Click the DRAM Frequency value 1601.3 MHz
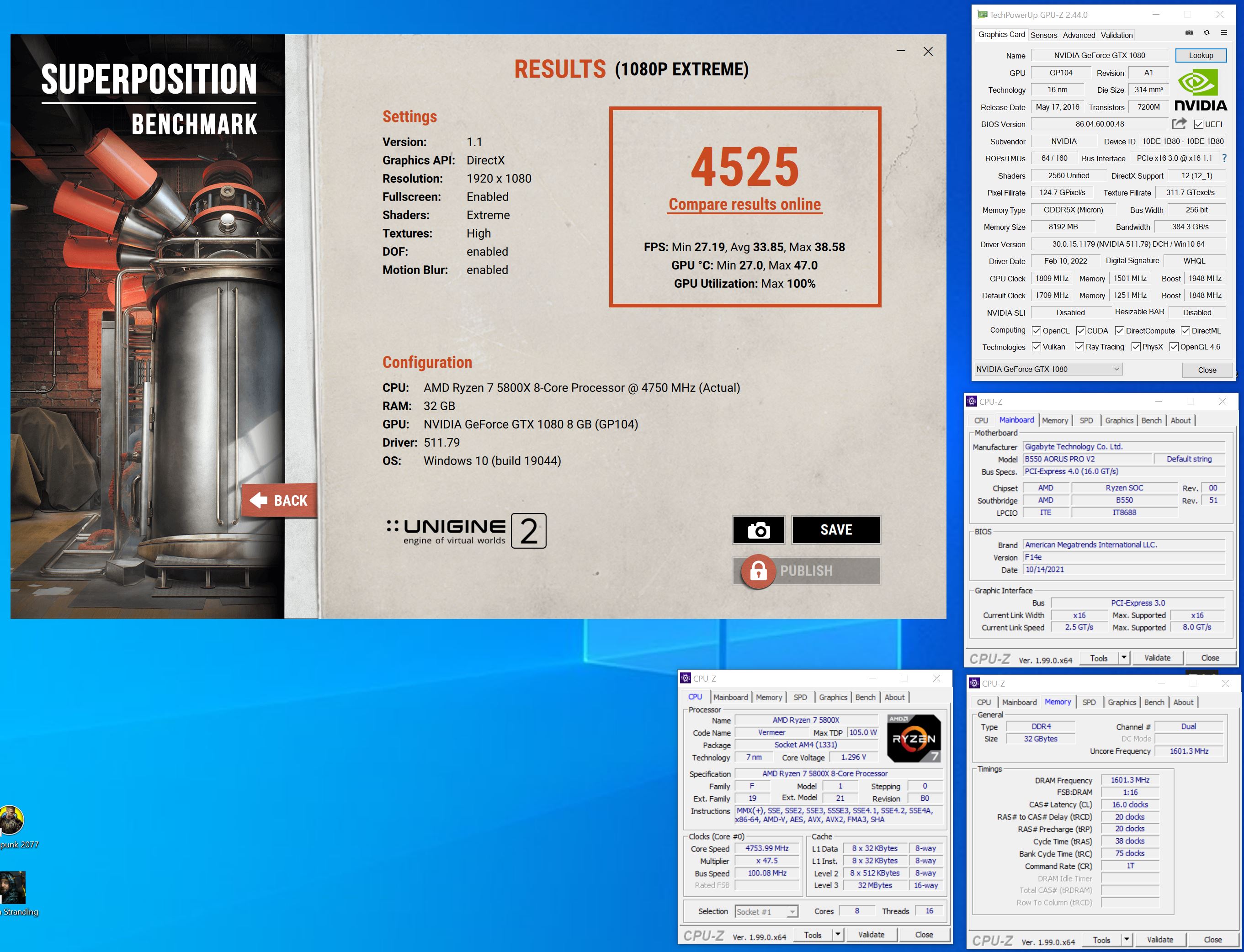Image resolution: width=1244 pixels, height=952 pixels. [1130, 780]
